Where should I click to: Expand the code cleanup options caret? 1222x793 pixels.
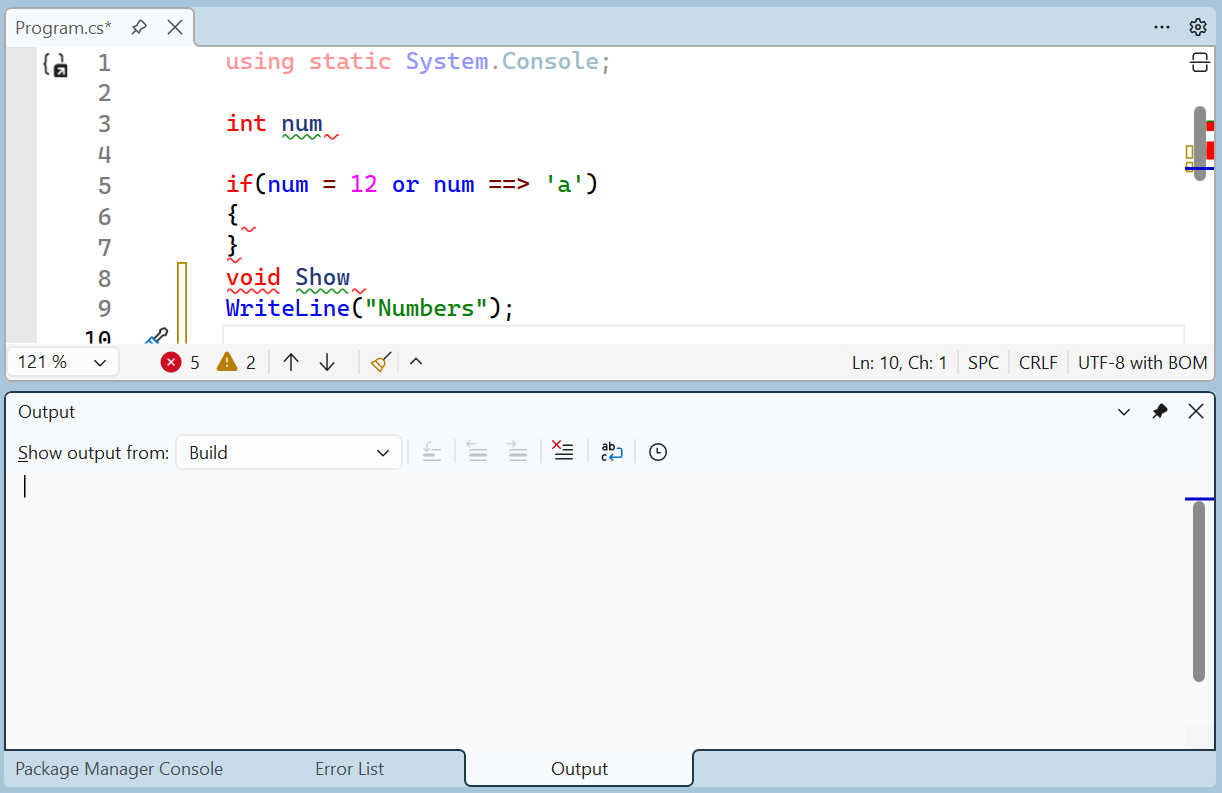pyautogui.click(x=416, y=362)
